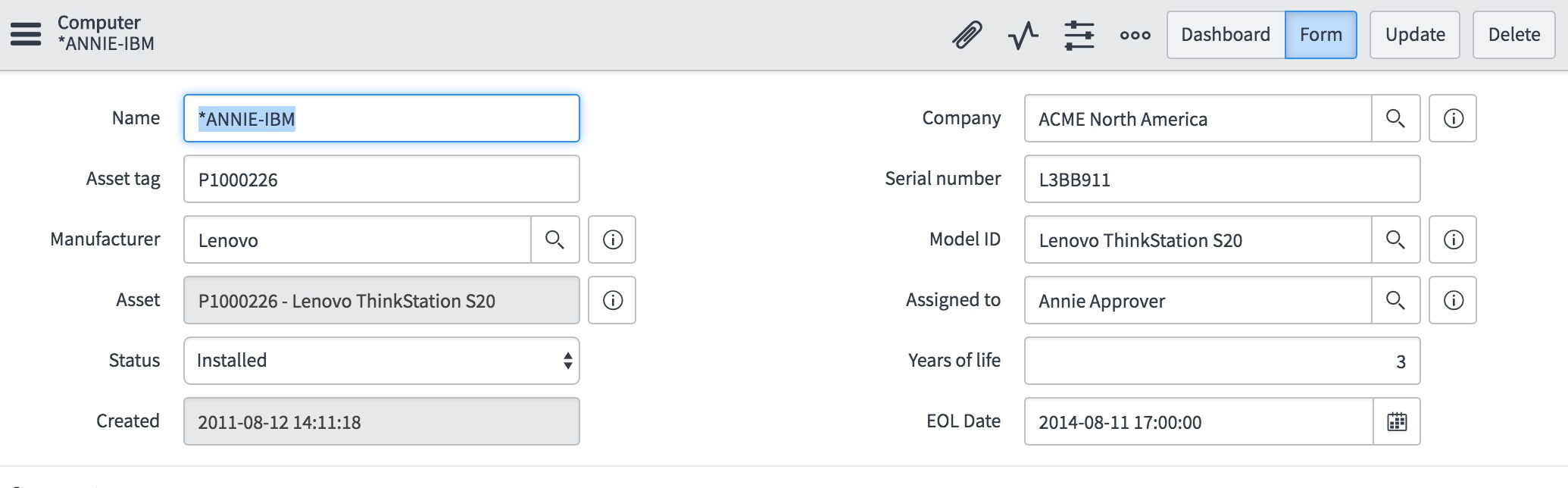Screen dimensions: 1568x488
Task: Click the Computer *ANNIE-IBM header title
Action: coord(106,33)
